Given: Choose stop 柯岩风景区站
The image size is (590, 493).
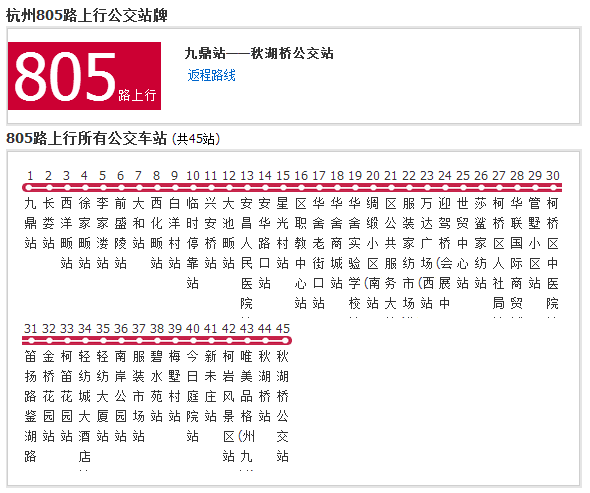Looking at the screenshot, I should tap(229, 406).
